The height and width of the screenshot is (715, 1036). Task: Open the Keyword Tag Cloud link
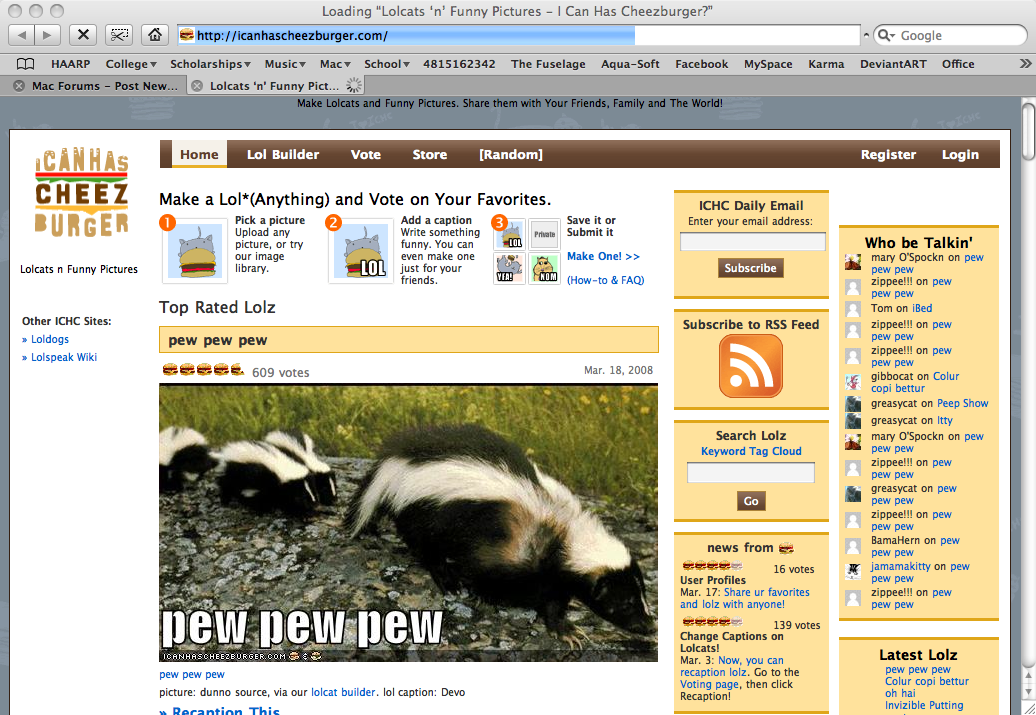[x=751, y=451]
